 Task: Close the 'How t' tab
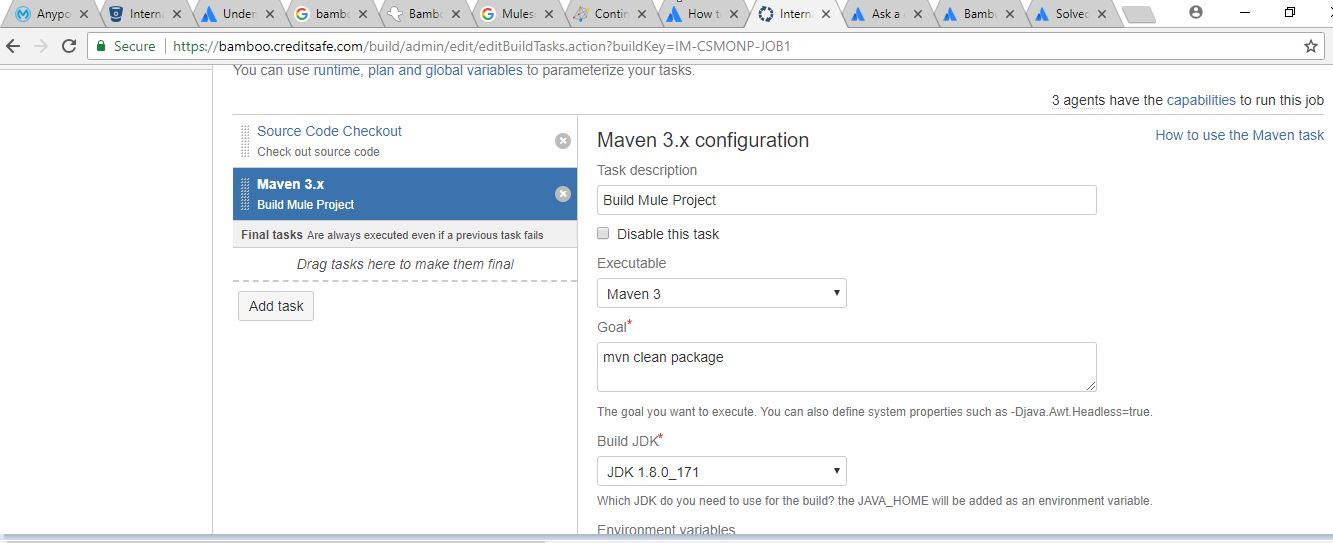(x=735, y=14)
